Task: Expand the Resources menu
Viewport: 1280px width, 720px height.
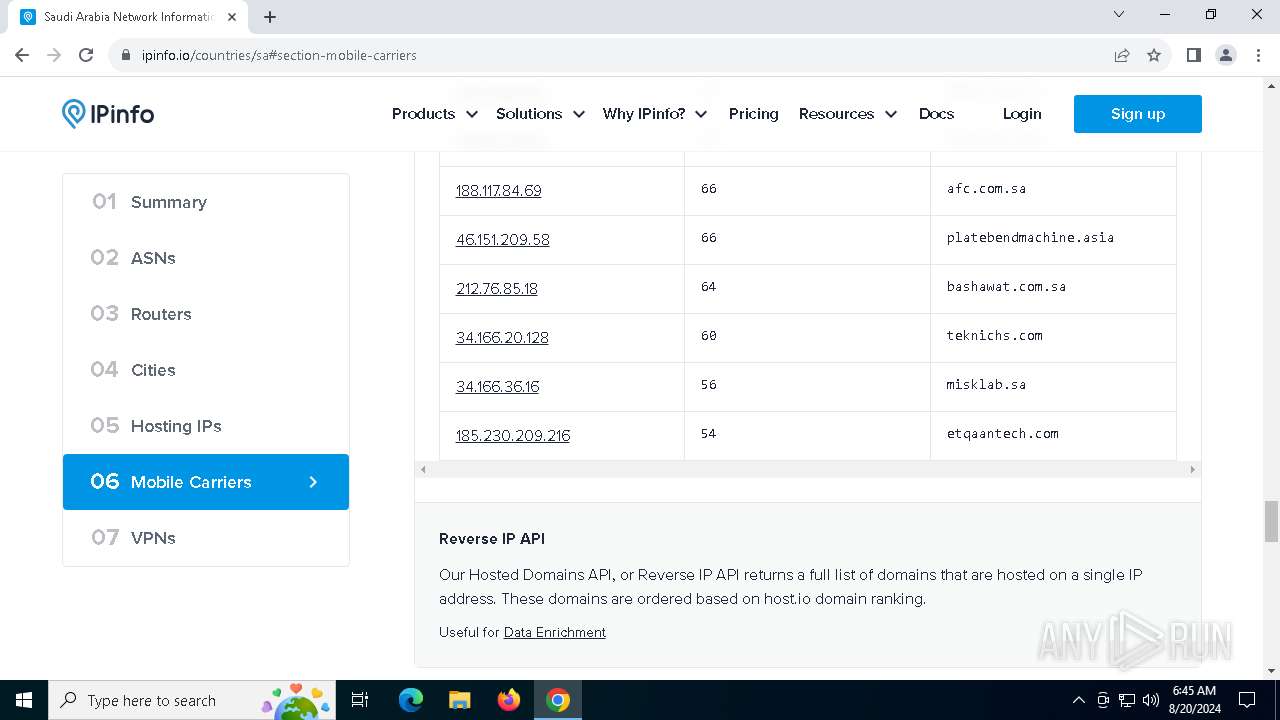Action: (848, 114)
